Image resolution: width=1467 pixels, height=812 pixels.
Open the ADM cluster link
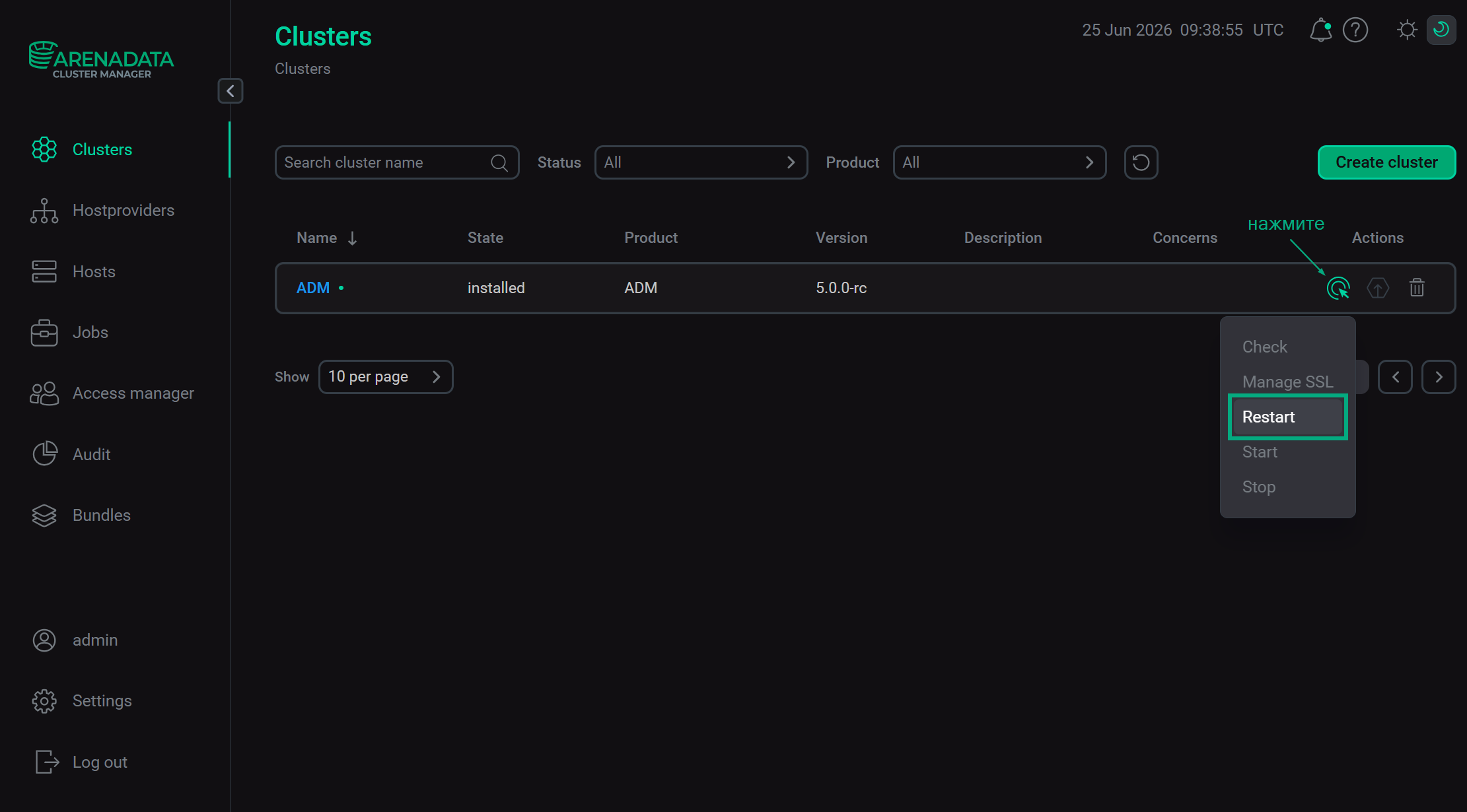pos(313,288)
